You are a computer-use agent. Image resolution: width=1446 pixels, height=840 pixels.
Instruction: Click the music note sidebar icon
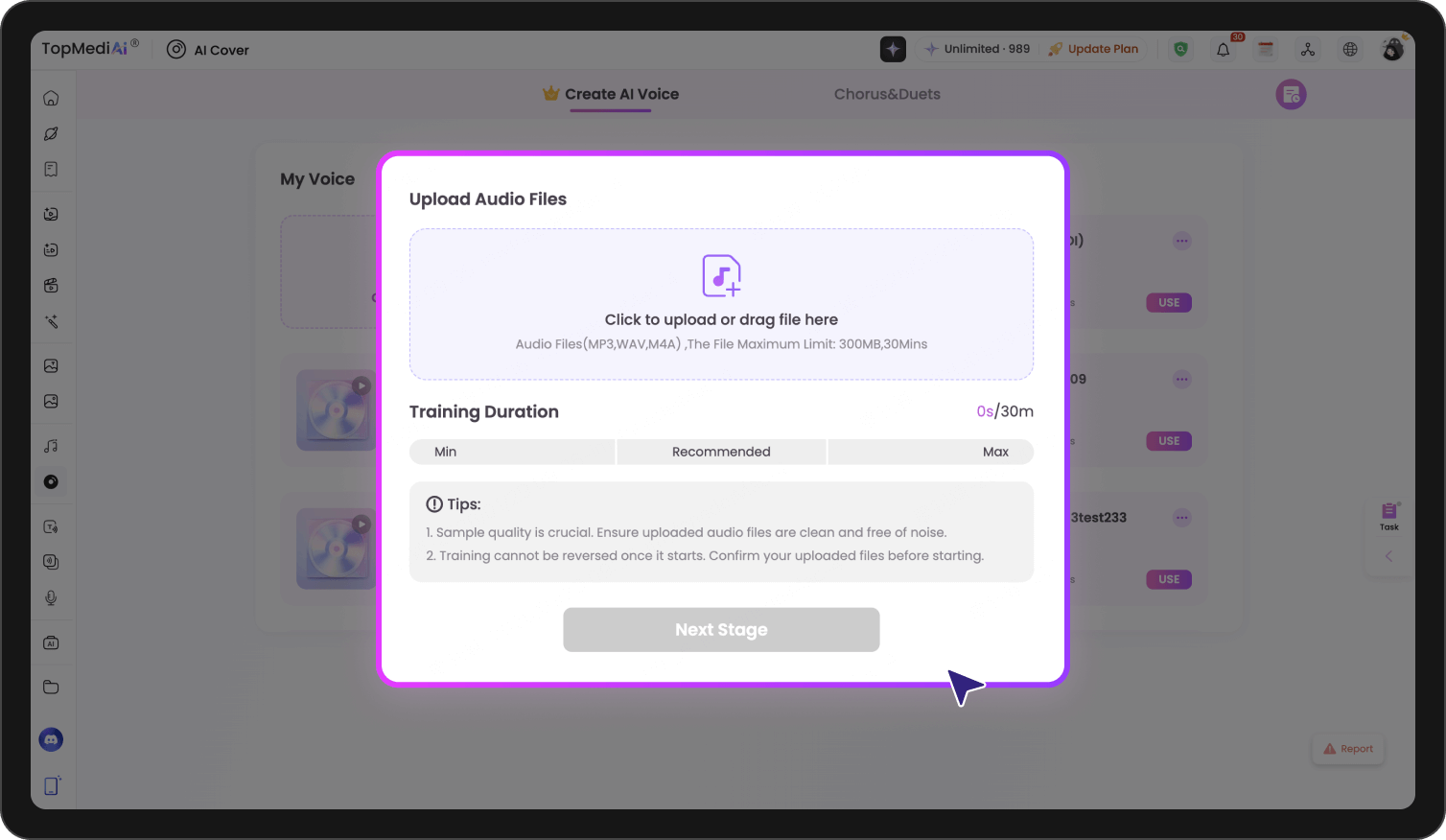(51, 446)
